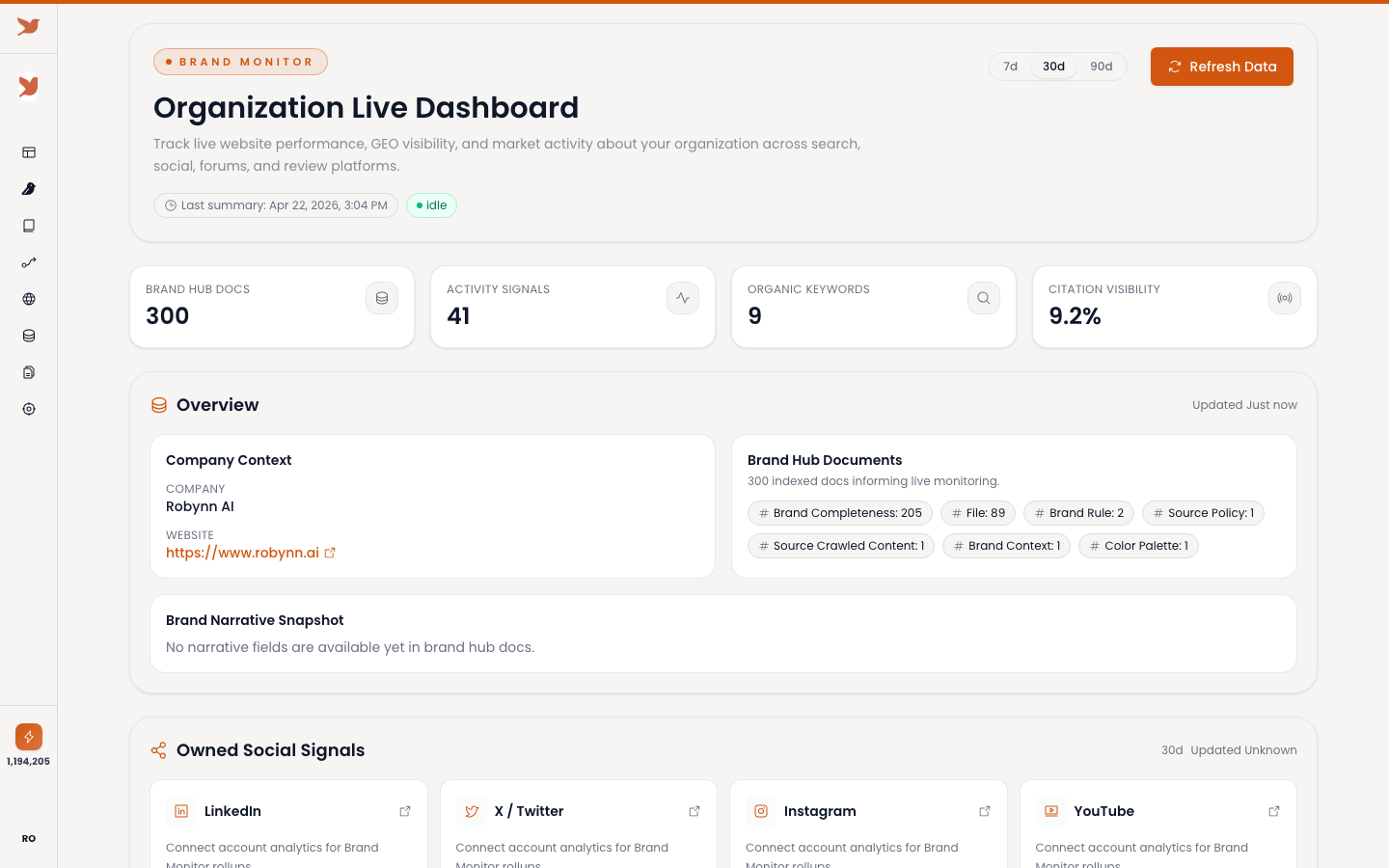Viewport: 1389px width, 868px height.
Task: Click the active 30d range tab
Action: (1053, 67)
